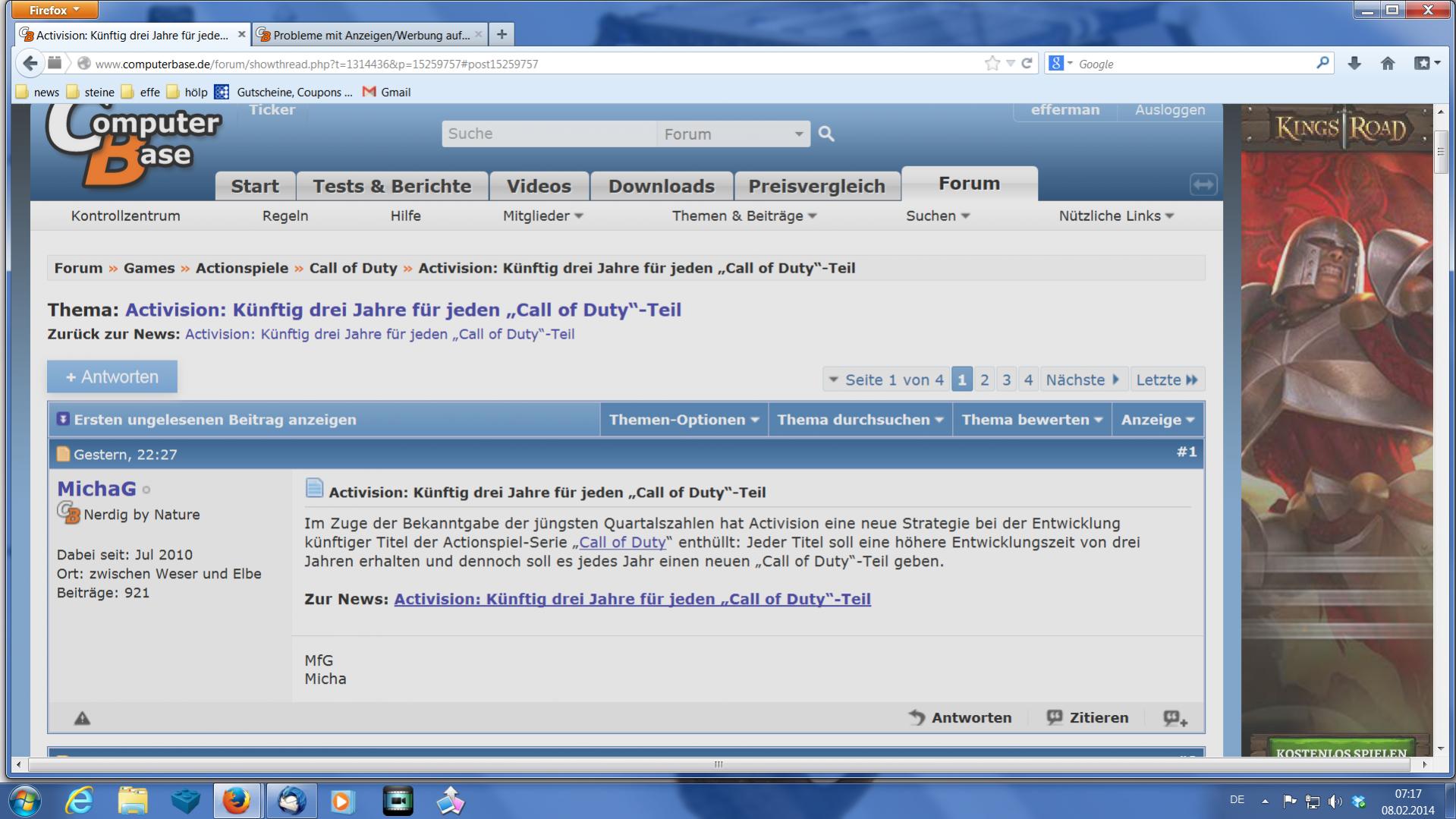Bookmark this page with the star icon

coord(992,64)
